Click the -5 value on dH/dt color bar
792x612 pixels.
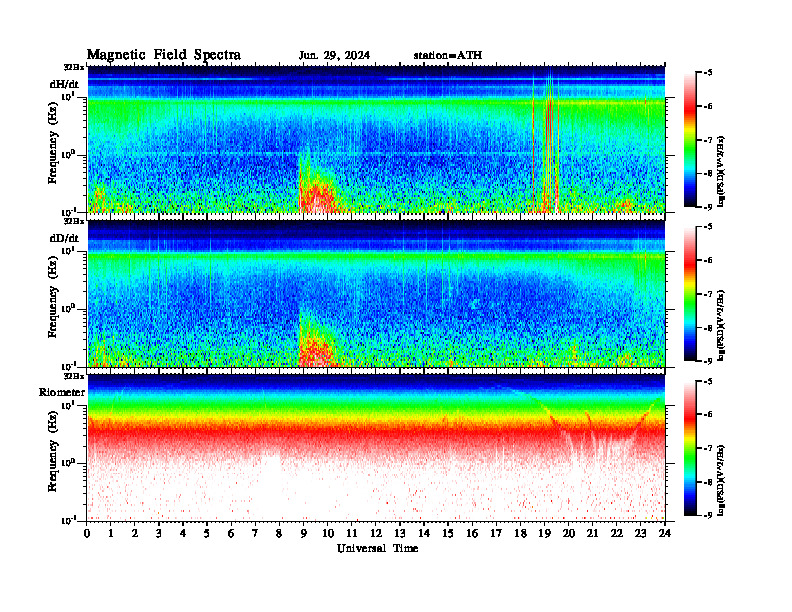point(708,73)
